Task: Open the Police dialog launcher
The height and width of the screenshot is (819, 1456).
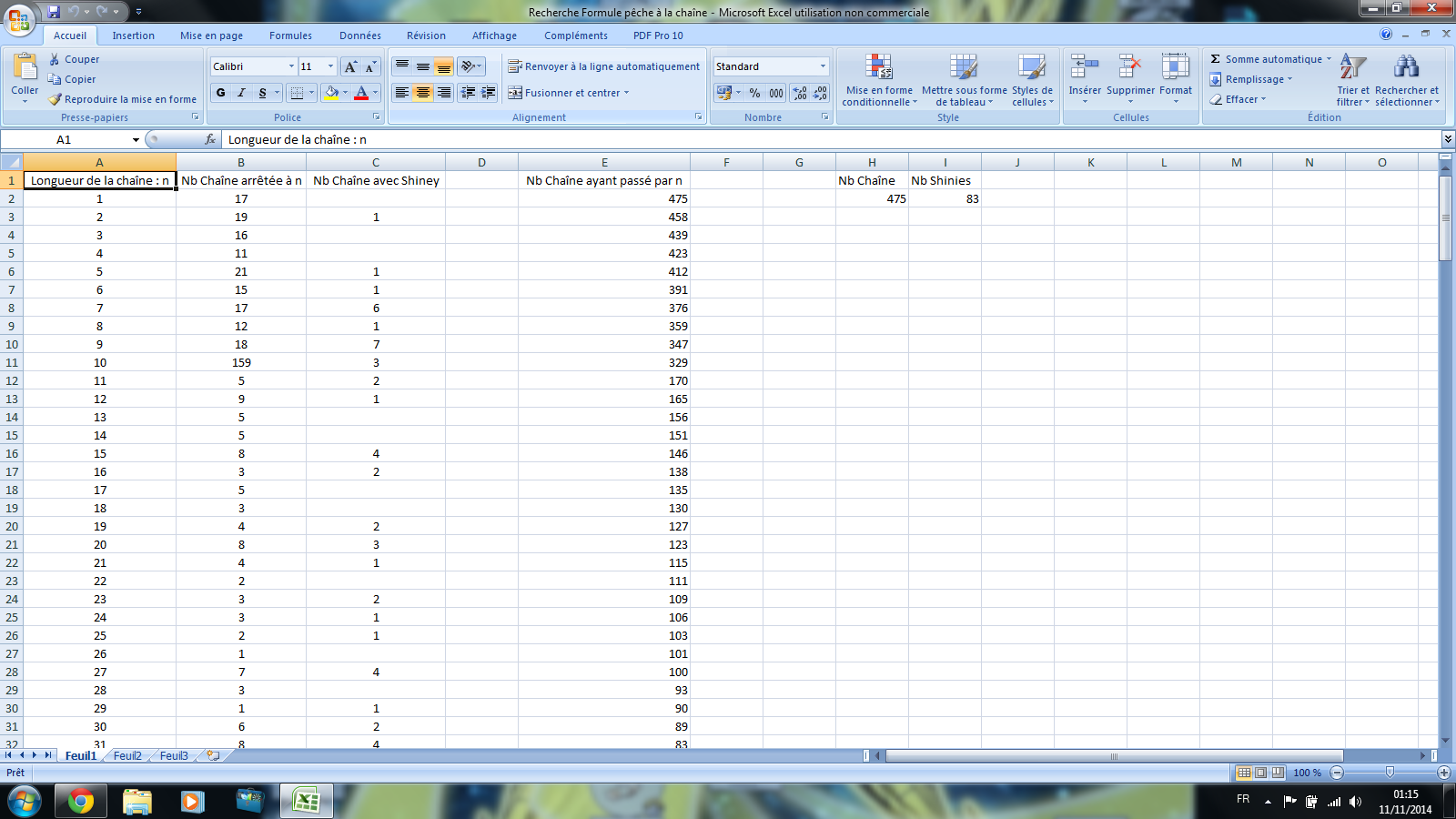Action: click(x=377, y=117)
